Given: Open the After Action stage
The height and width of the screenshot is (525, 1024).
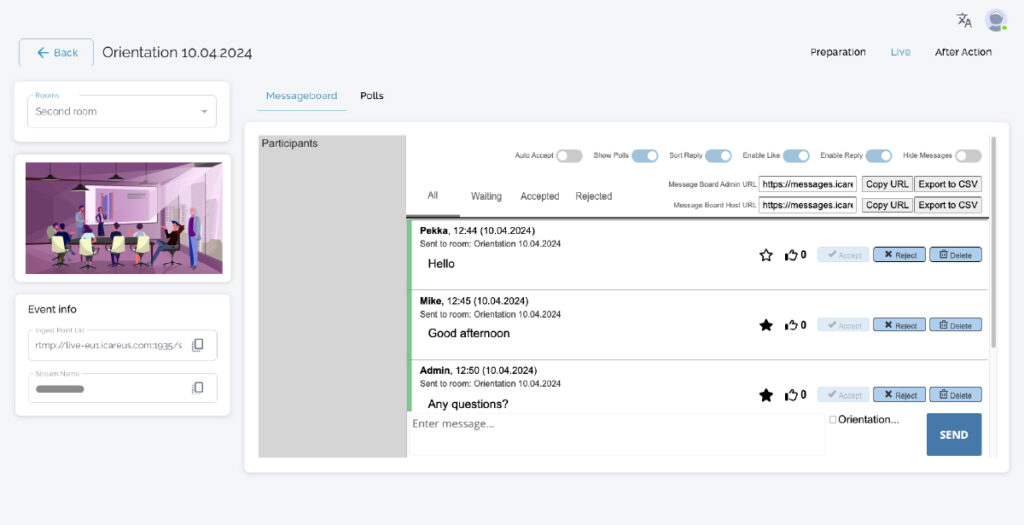Looking at the screenshot, I should pos(963,52).
